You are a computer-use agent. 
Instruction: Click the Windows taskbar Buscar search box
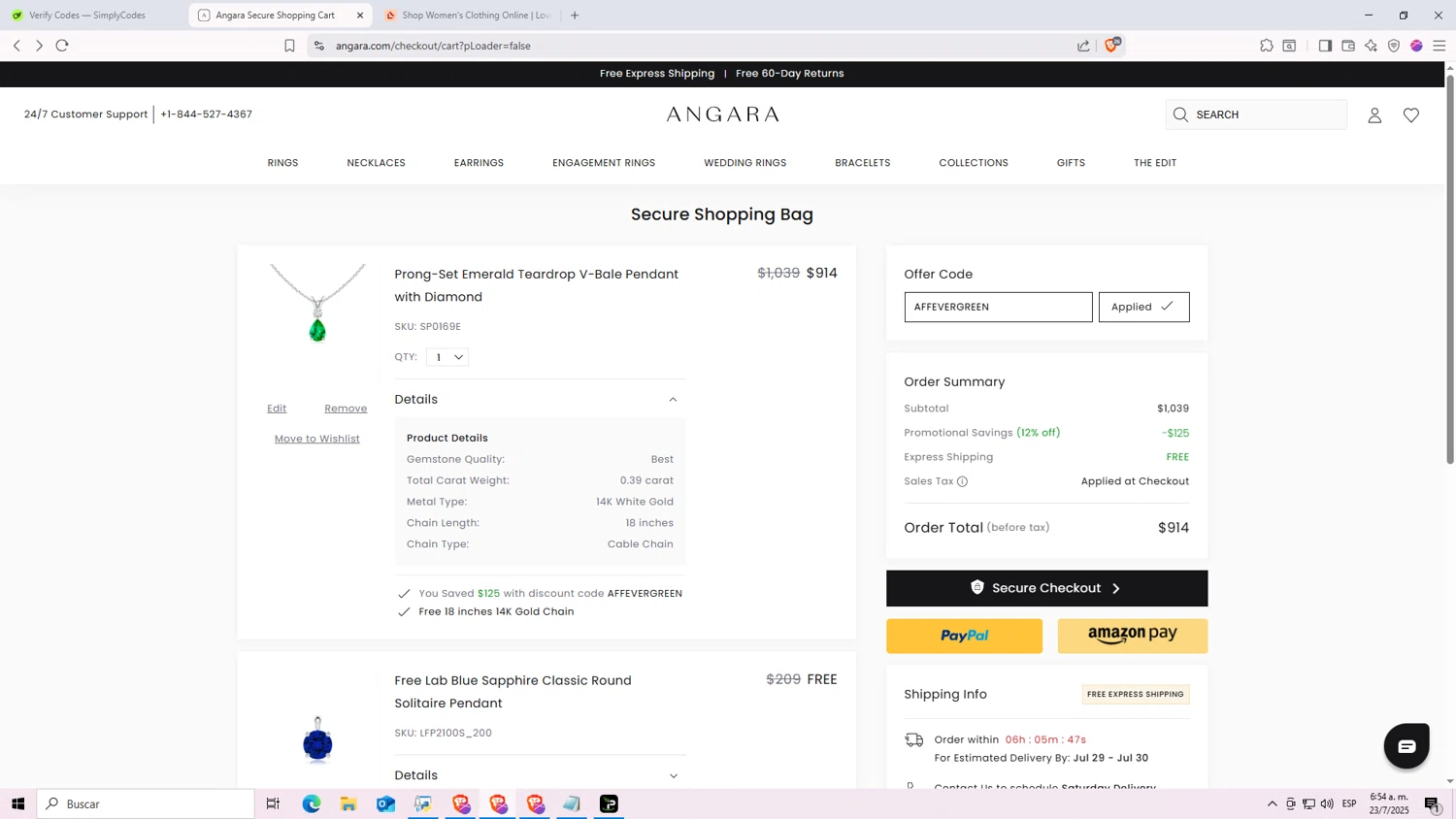click(146, 803)
